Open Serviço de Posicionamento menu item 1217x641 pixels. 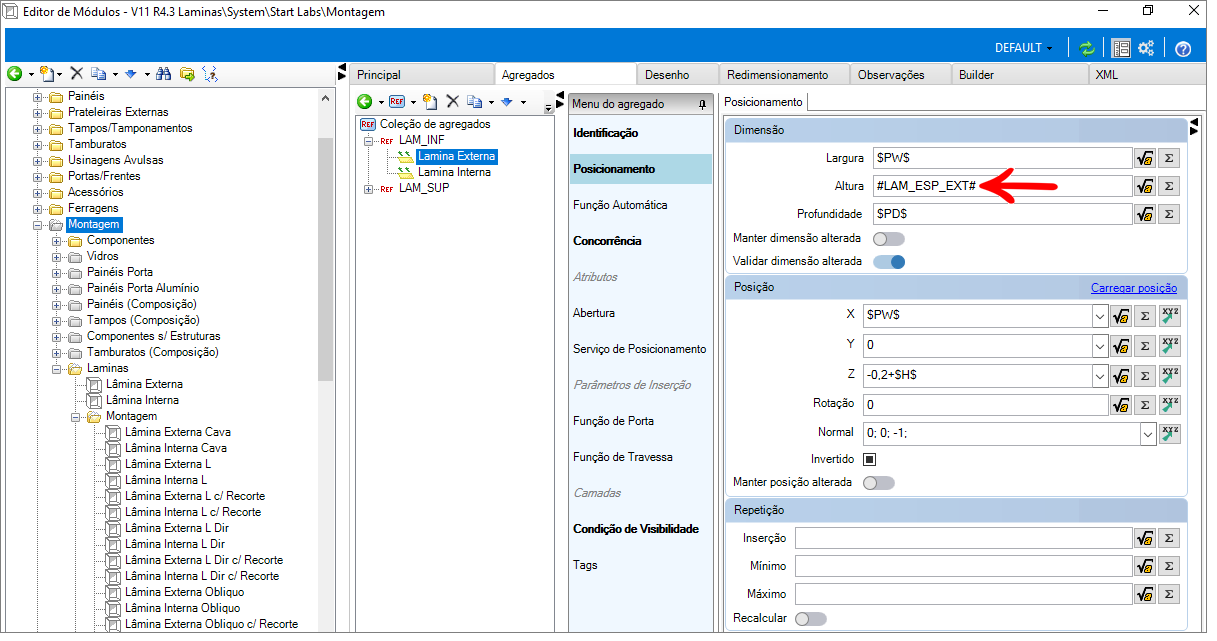pyautogui.click(x=640, y=349)
